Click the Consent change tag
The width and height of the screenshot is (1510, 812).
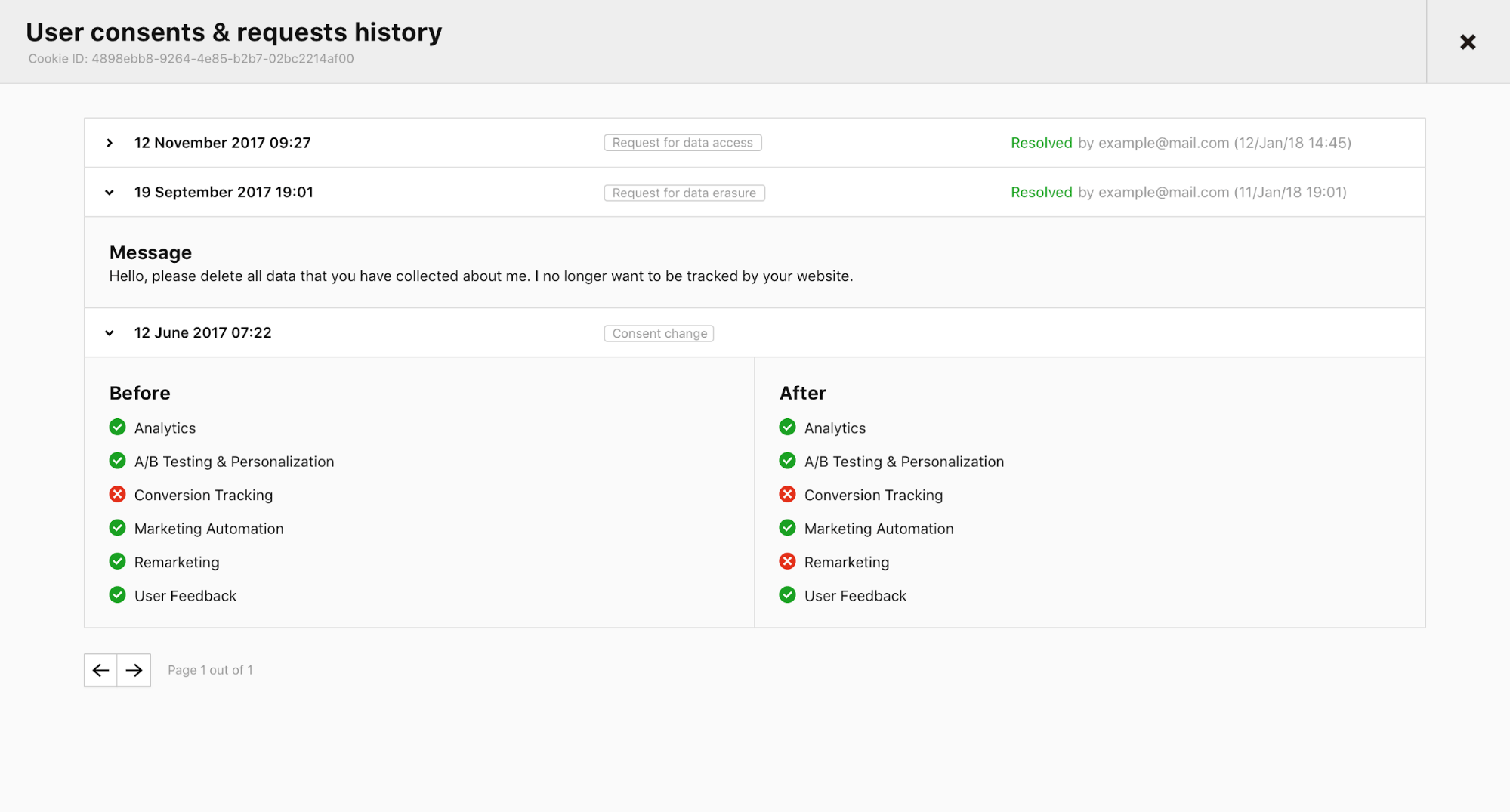[x=659, y=333]
